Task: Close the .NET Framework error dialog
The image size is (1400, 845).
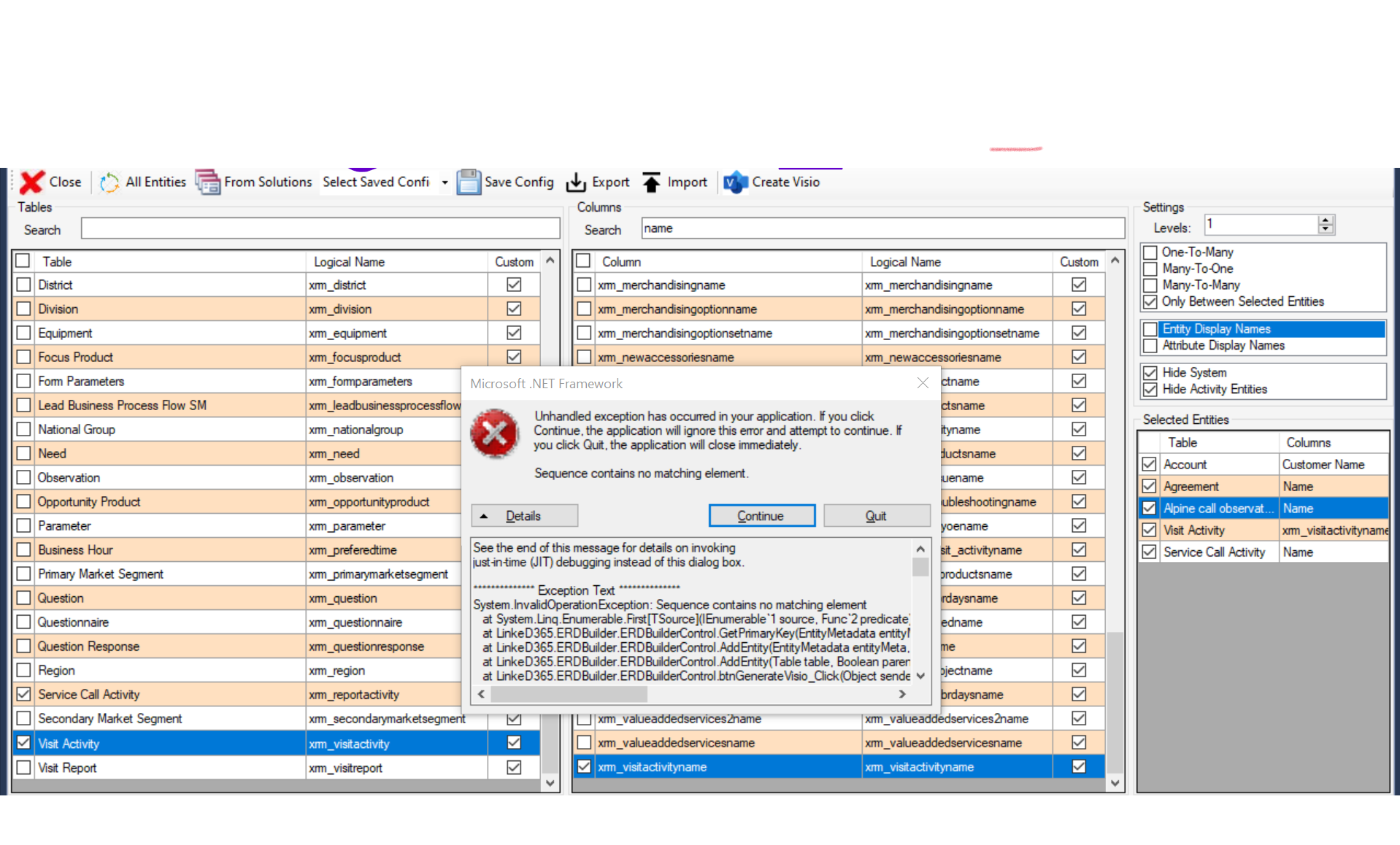Action: (x=923, y=383)
